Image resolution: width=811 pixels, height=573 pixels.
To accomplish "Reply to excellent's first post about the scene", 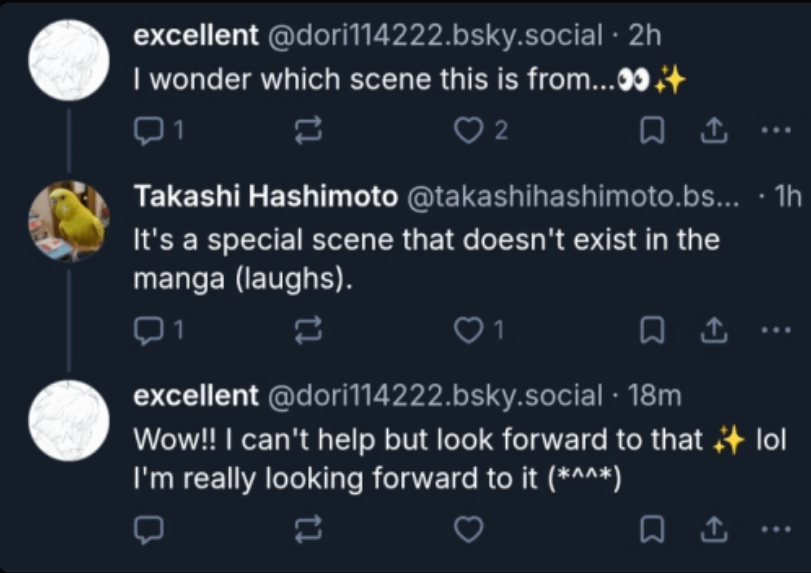I will 158,130.
